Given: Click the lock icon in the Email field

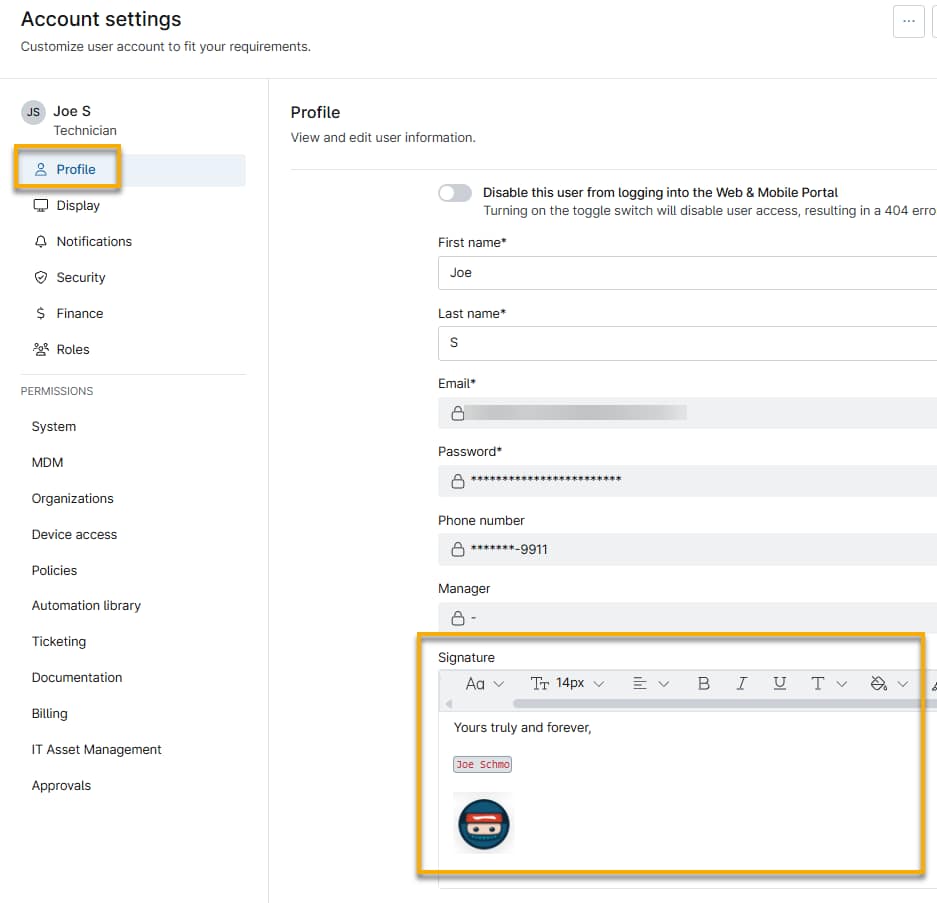Looking at the screenshot, I should click(458, 413).
